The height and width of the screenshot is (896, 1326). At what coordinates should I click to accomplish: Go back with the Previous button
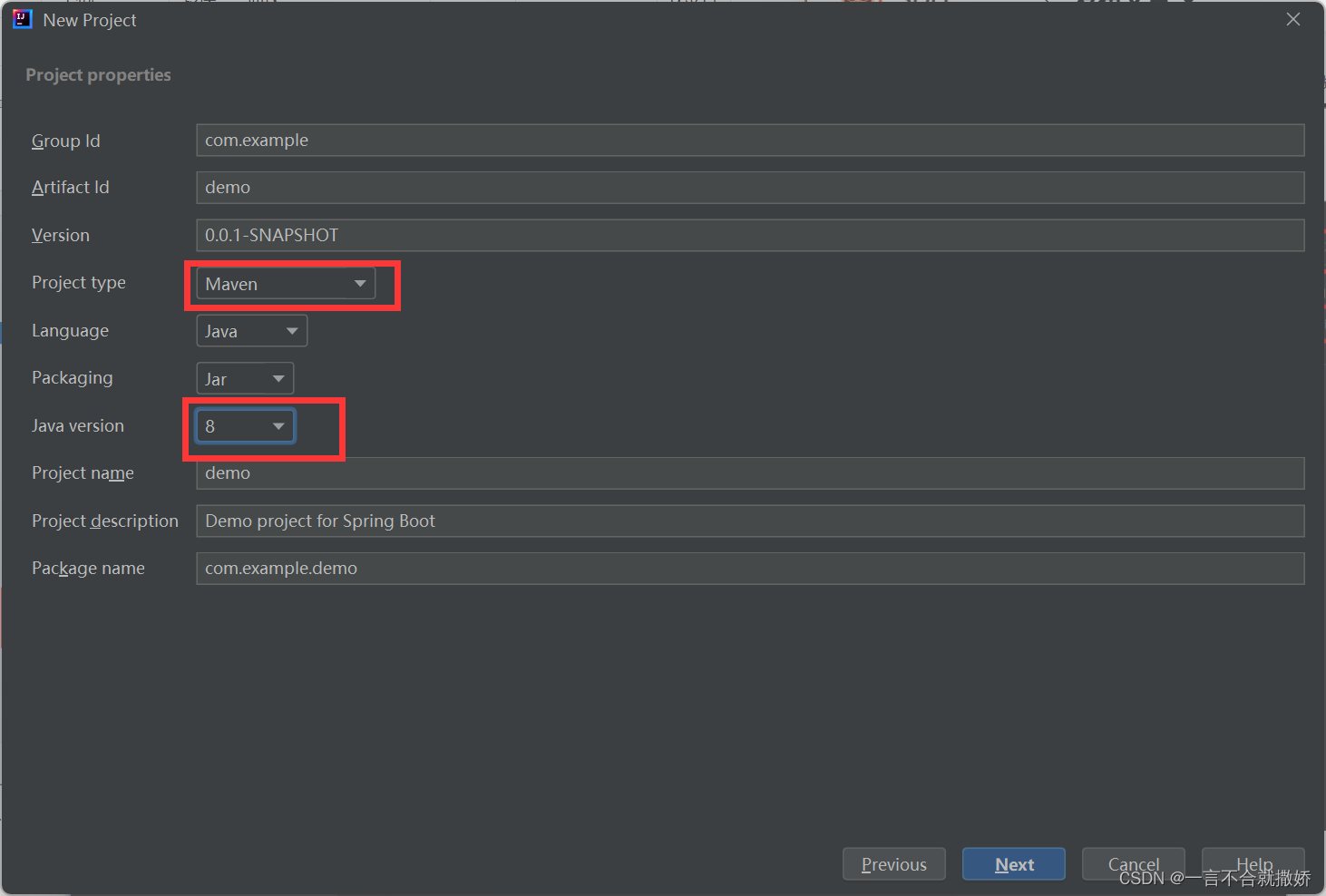[x=893, y=864]
